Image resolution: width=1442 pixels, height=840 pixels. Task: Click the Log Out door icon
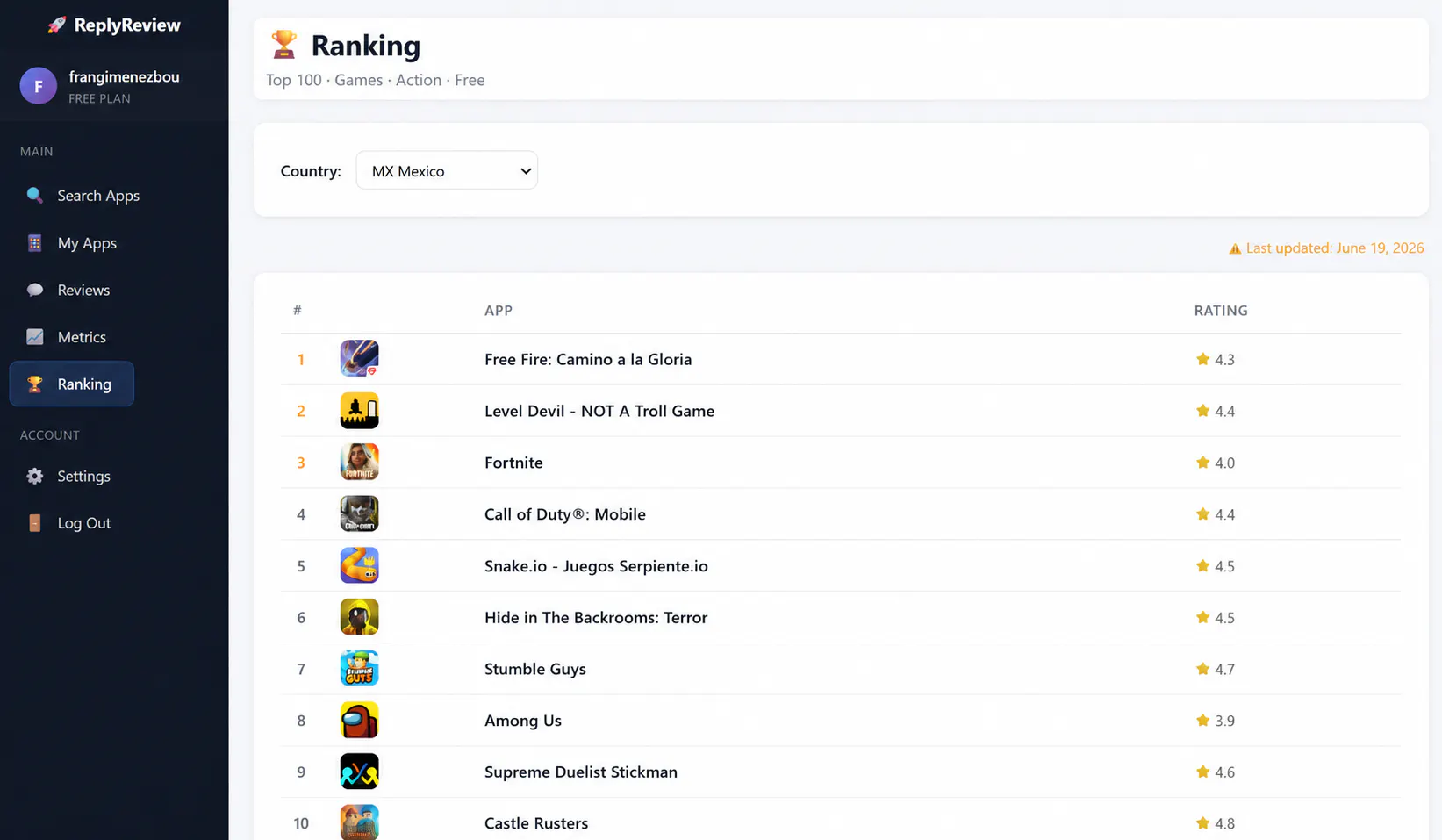tap(35, 523)
